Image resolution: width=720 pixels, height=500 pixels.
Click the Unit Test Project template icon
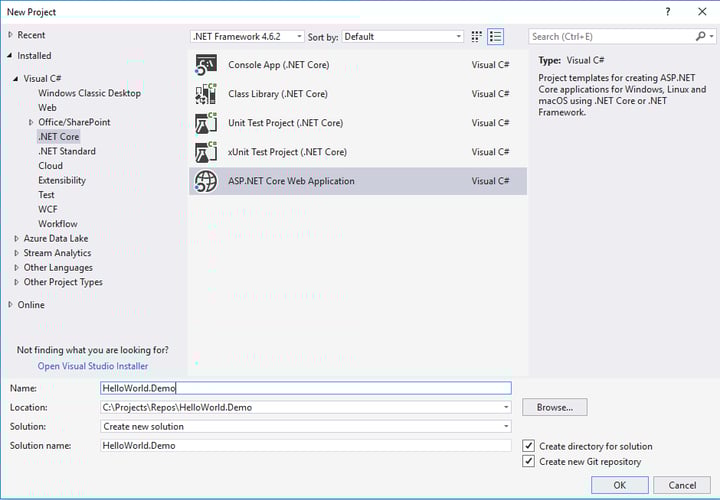206,123
